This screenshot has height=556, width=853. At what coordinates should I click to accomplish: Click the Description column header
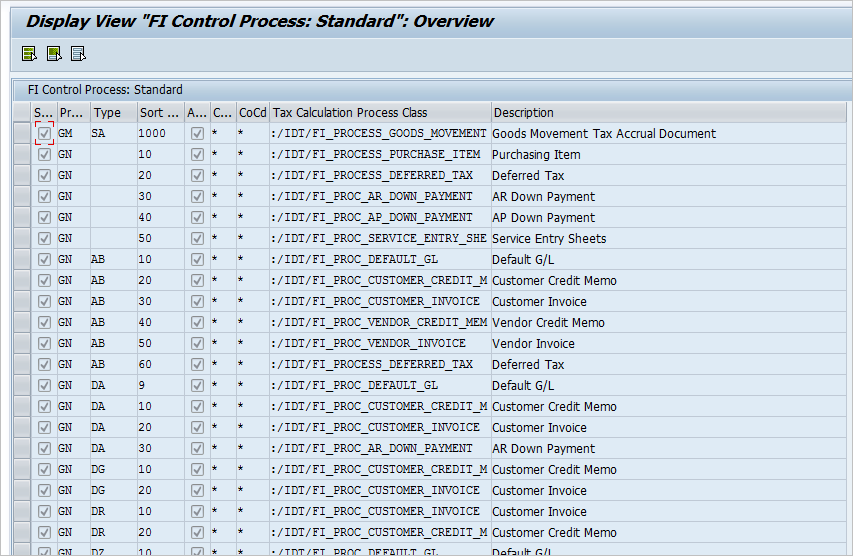pos(669,113)
